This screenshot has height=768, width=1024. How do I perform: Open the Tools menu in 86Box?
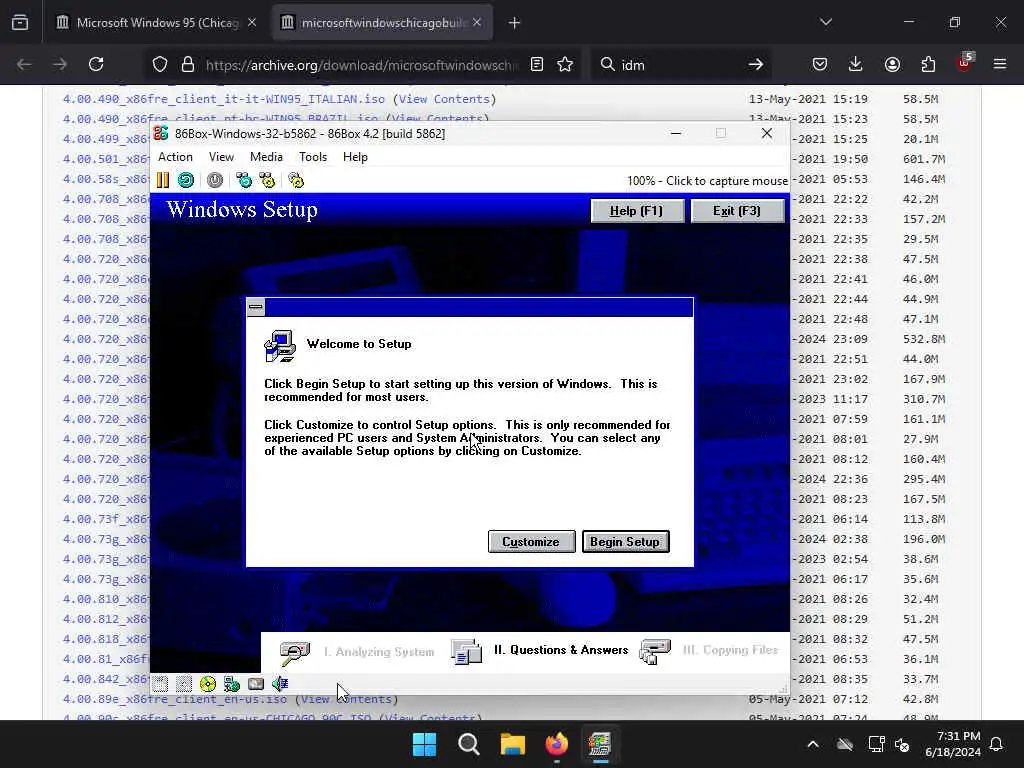(x=313, y=157)
